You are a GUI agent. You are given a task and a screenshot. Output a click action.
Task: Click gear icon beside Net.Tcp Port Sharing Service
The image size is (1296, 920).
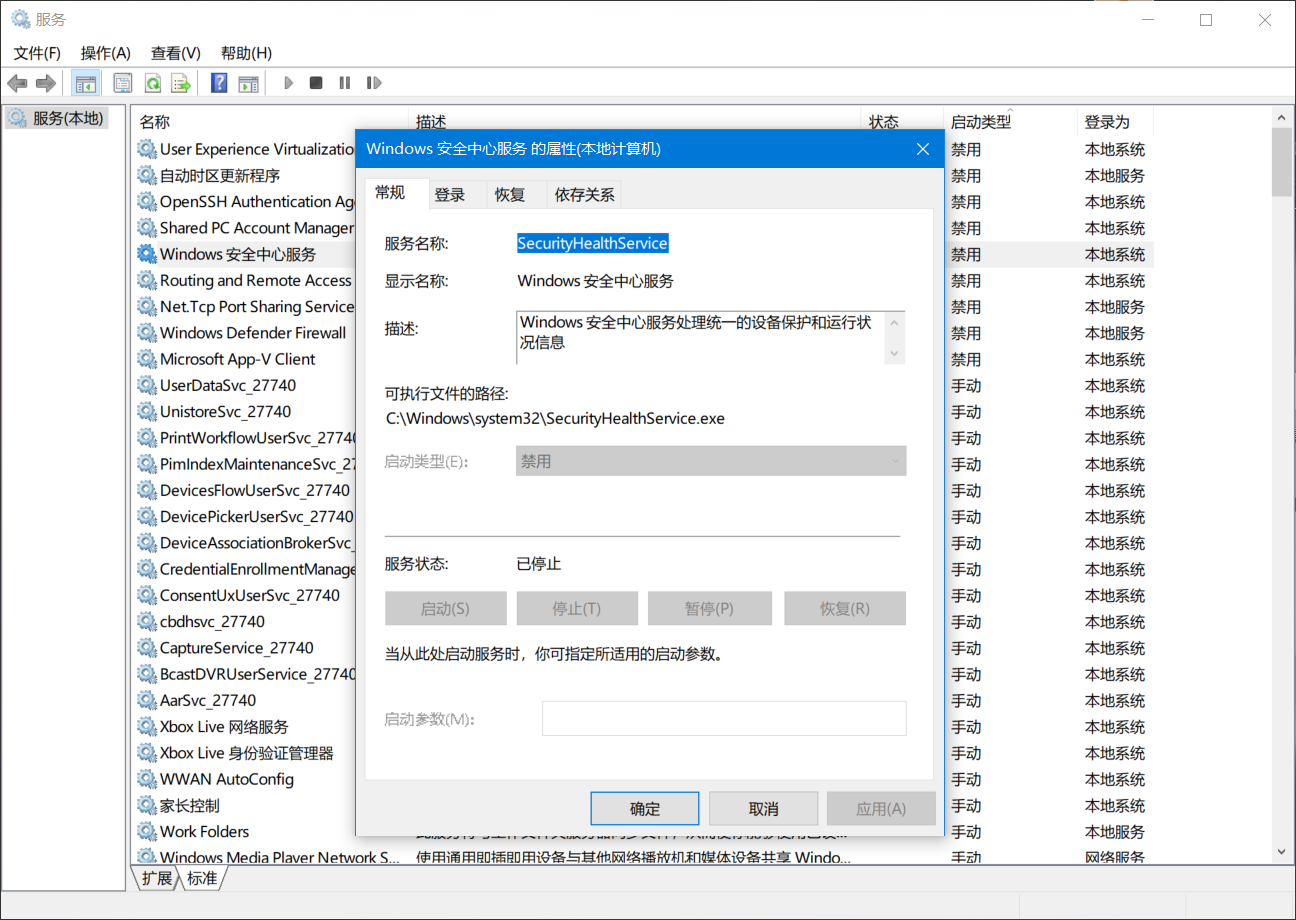[x=146, y=307]
